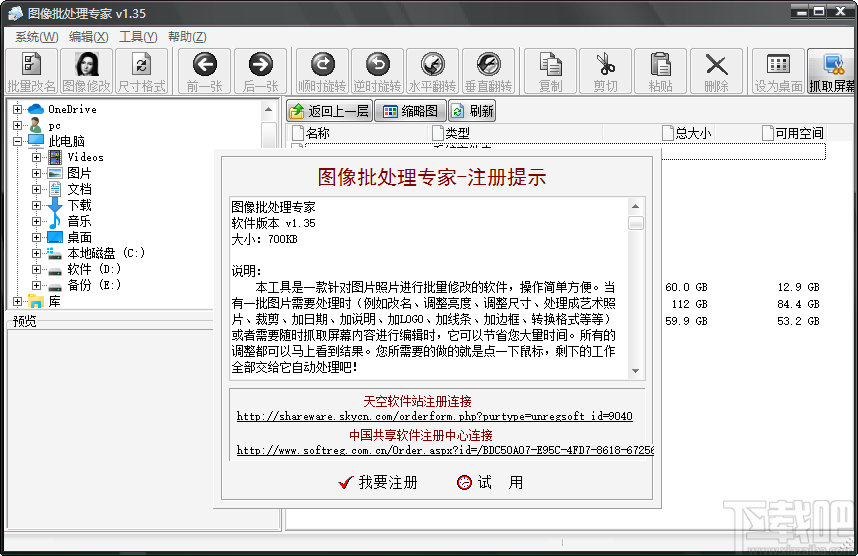Open the skycn shareware registration link
Image resolution: width=858 pixels, height=556 pixels.
click(434, 416)
